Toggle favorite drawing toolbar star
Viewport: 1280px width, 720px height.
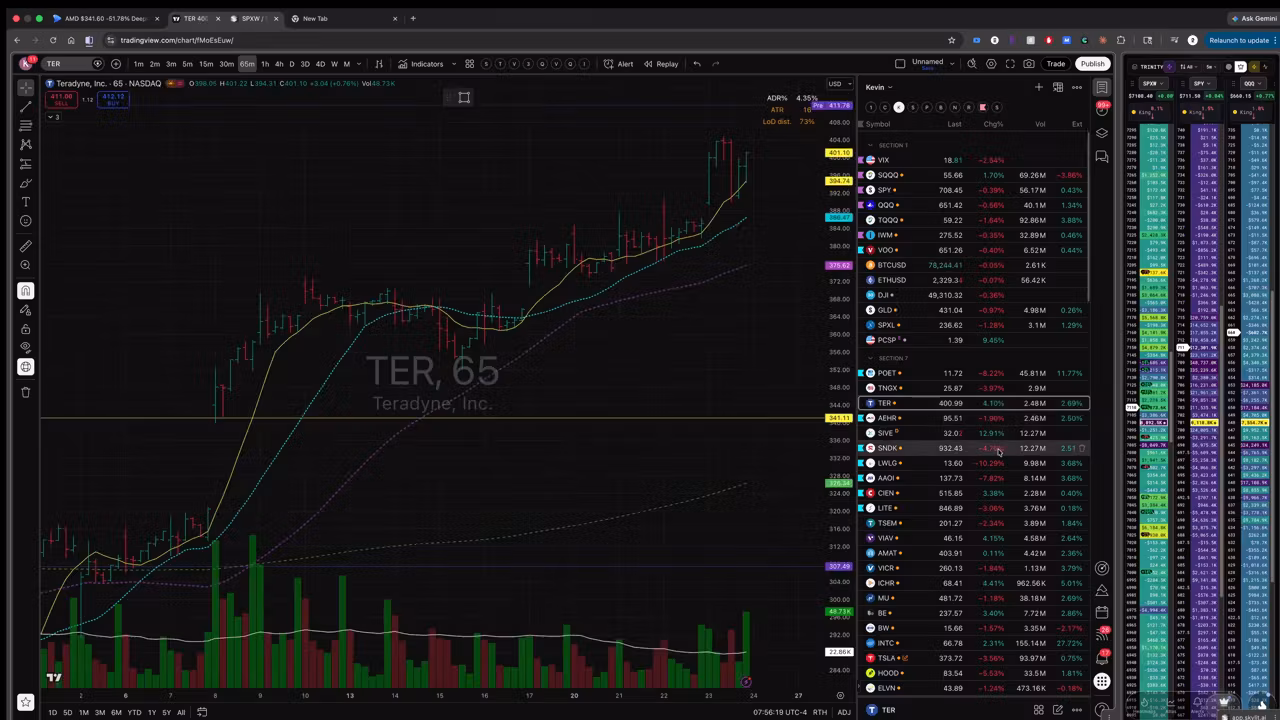click(x=26, y=703)
